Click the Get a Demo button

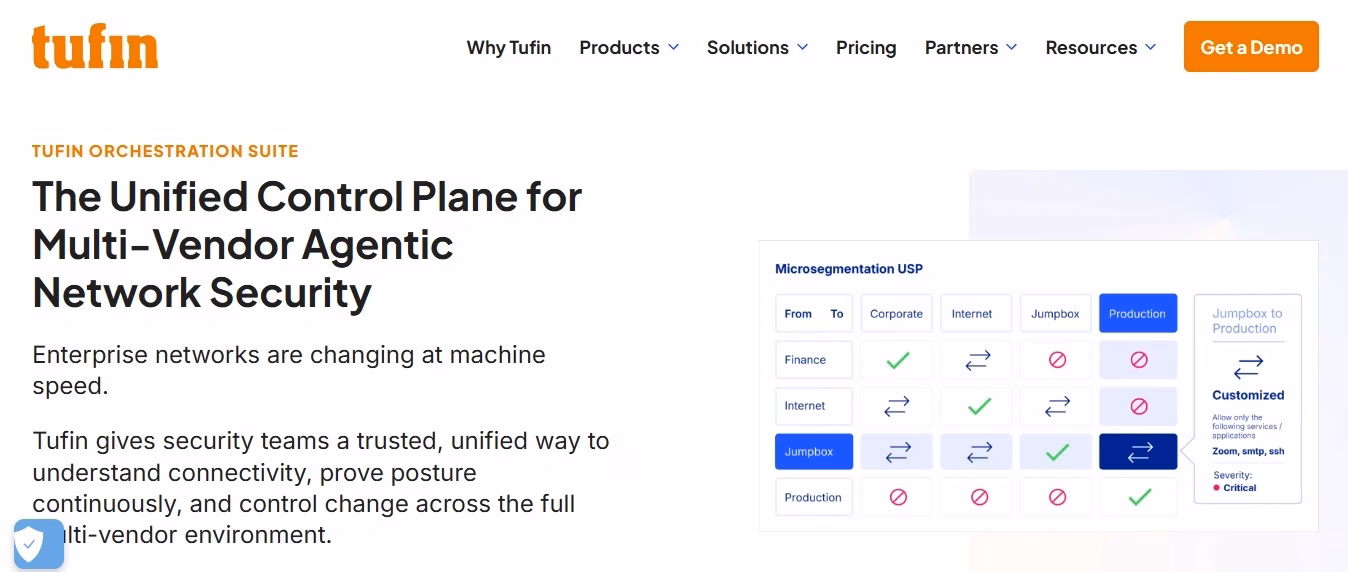tap(1251, 47)
